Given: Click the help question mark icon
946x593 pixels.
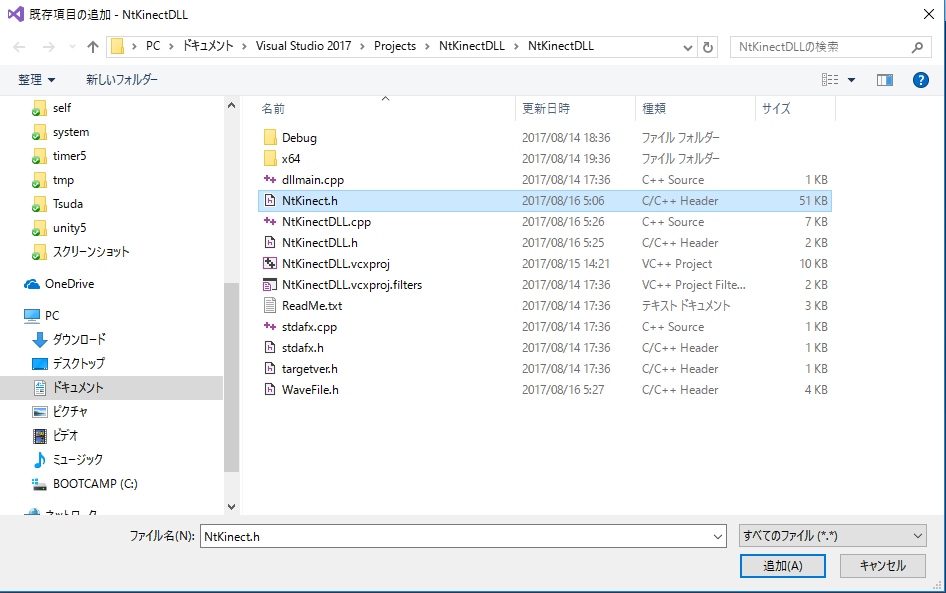Looking at the screenshot, I should pyautogui.click(x=921, y=80).
